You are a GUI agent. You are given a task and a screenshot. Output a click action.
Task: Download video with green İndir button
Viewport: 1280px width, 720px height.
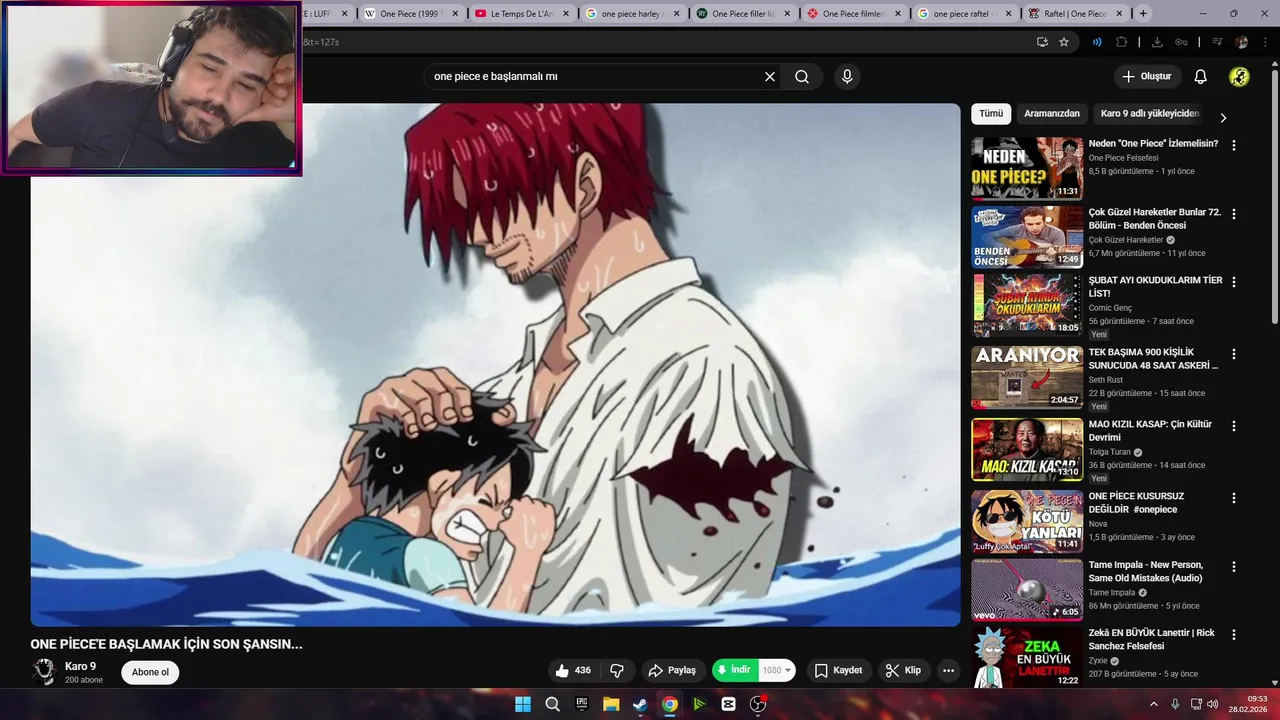pos(734,670)
